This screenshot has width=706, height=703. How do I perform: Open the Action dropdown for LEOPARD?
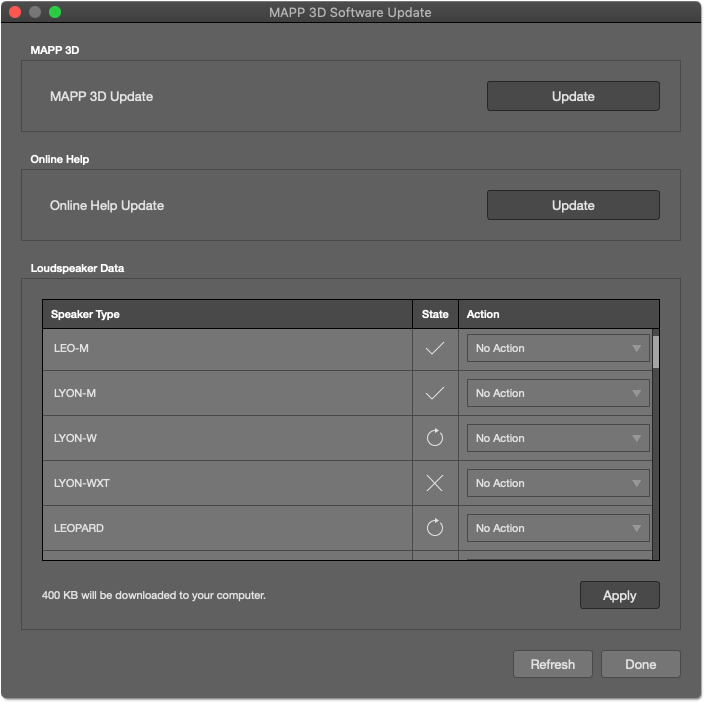558,528
